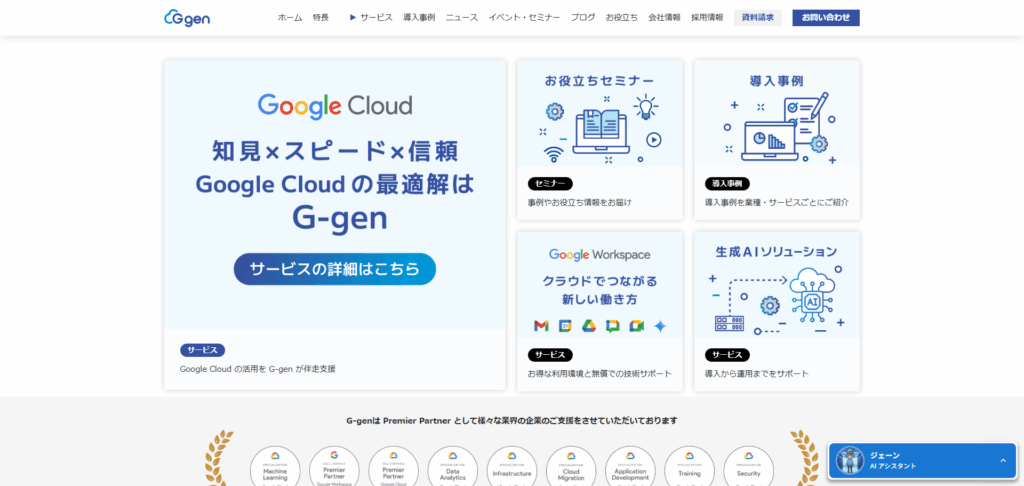Click the Machine Learning specialization badge

click(275, 468)
